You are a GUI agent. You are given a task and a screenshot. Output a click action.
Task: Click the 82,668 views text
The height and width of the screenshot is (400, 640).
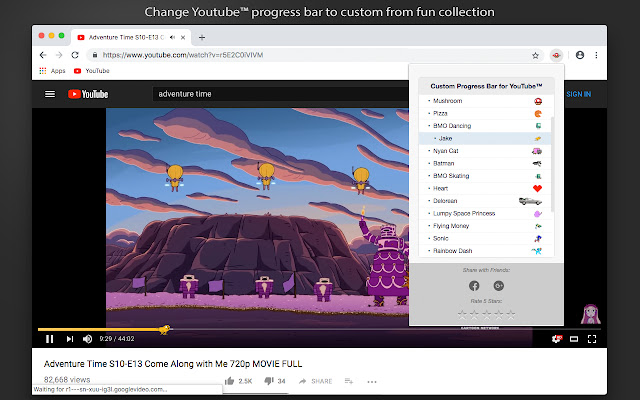pos(67,380)
